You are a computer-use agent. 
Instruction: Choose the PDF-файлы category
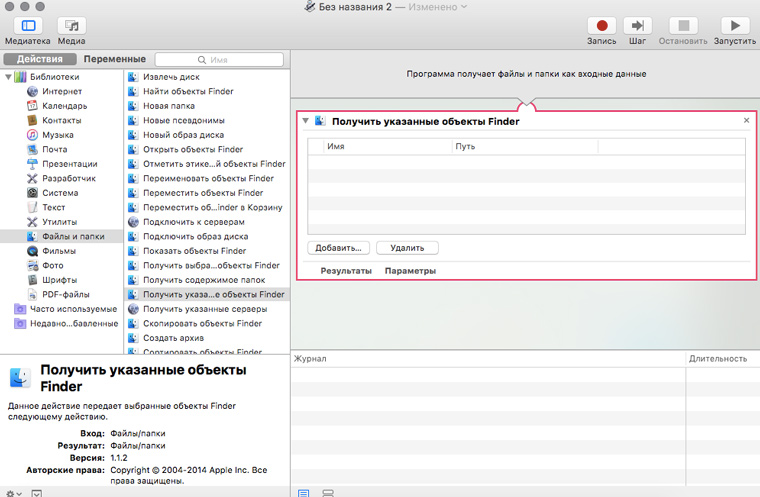point(65,294)
